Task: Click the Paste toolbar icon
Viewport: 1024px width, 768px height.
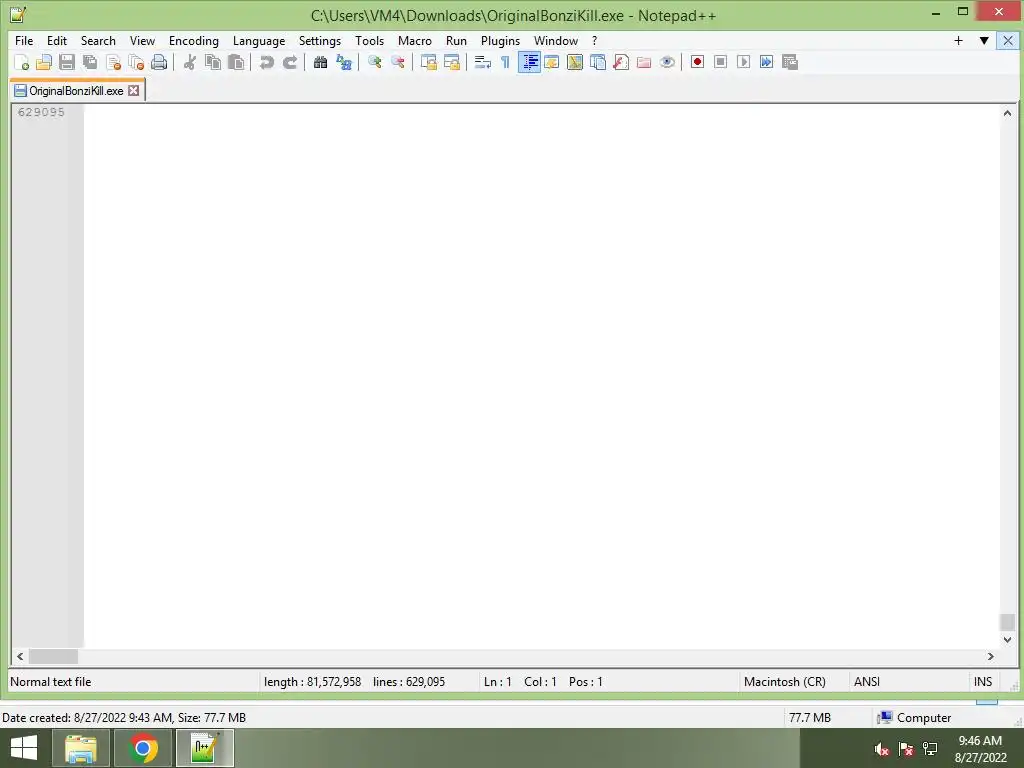Action: tap(236, 62)
